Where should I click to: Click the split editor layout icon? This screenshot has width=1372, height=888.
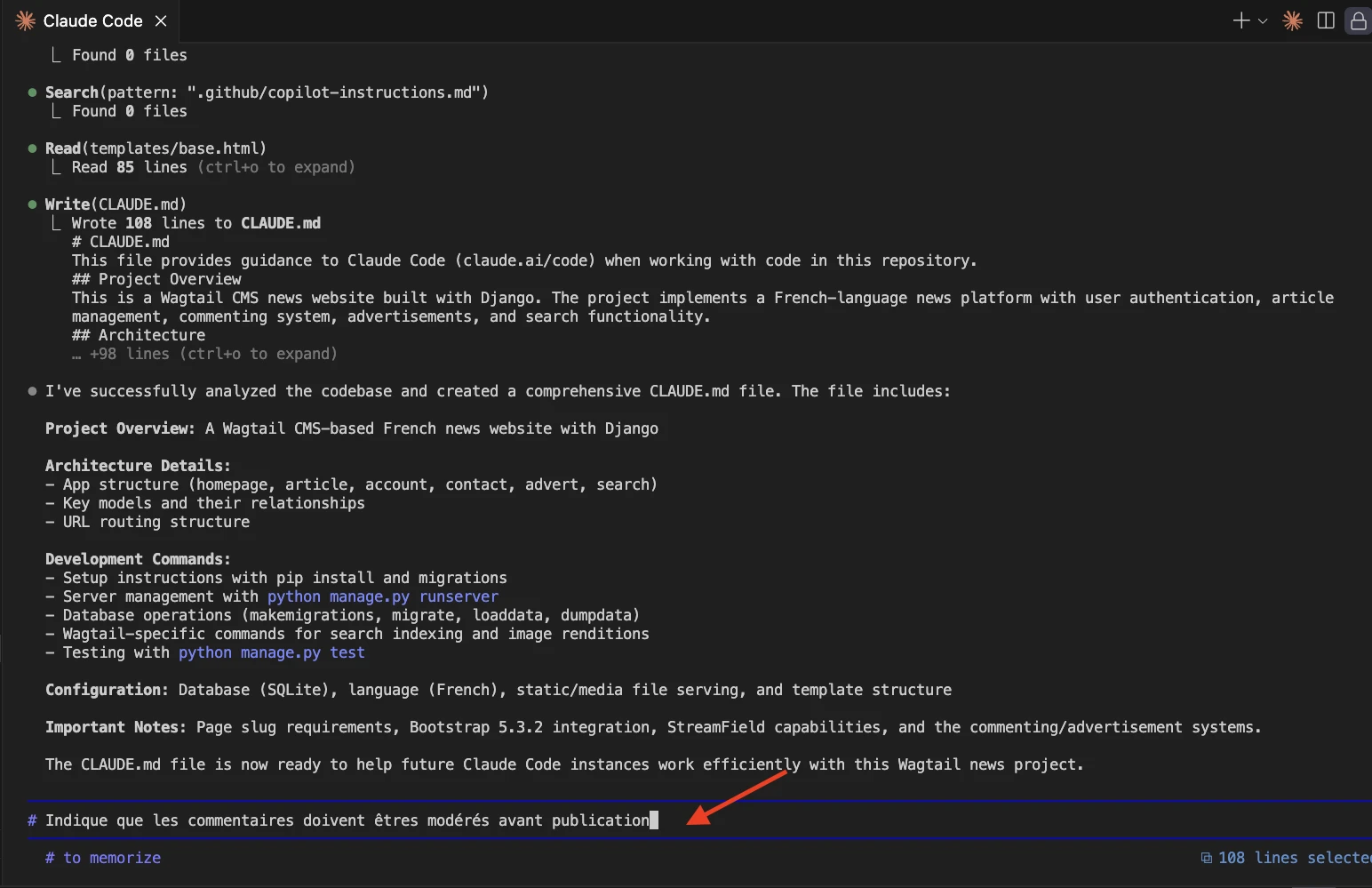(x=1326, y=20)
